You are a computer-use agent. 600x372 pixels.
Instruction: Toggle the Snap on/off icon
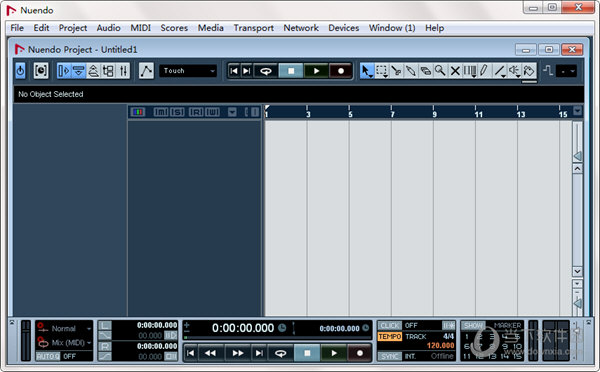548,71
